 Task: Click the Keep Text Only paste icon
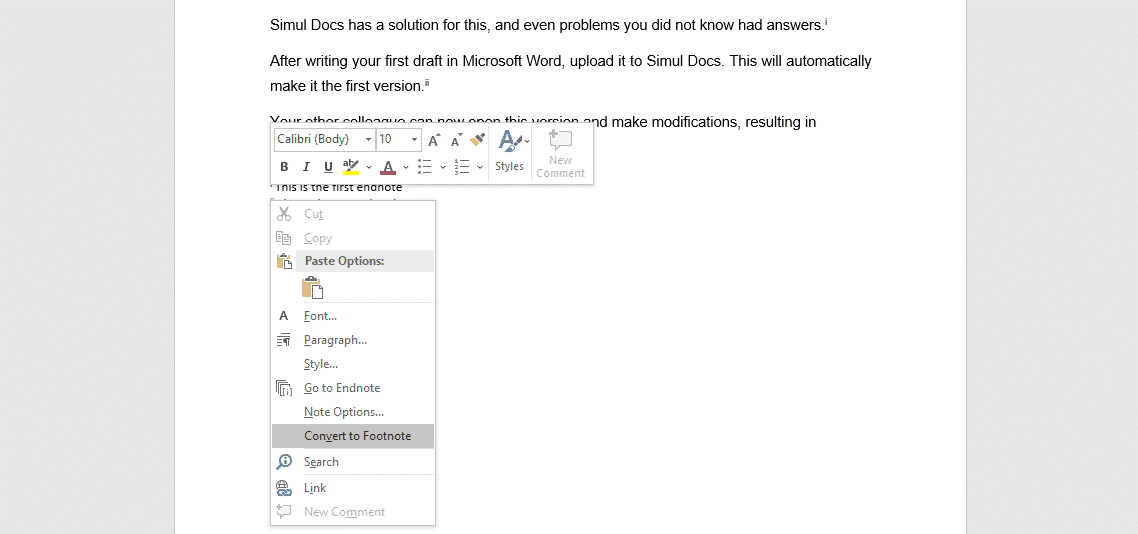[312, 288]
